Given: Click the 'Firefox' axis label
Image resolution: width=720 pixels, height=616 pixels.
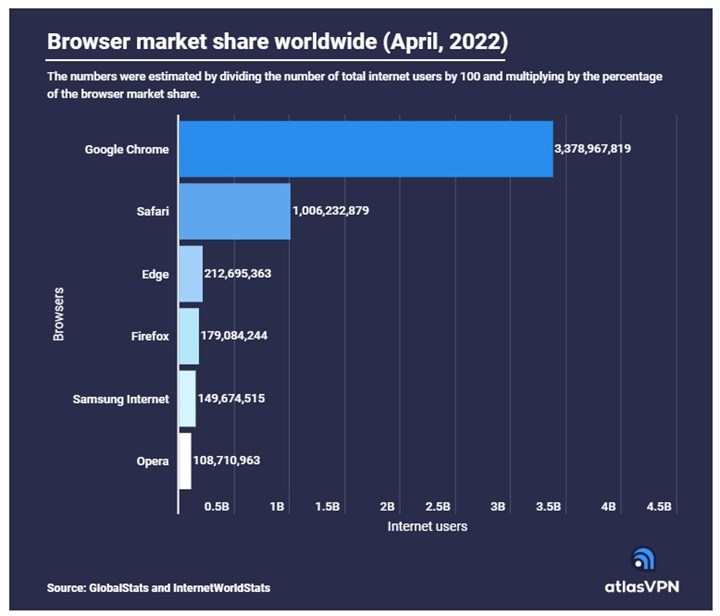Looking at the screenshot, I should coord(150,336).
